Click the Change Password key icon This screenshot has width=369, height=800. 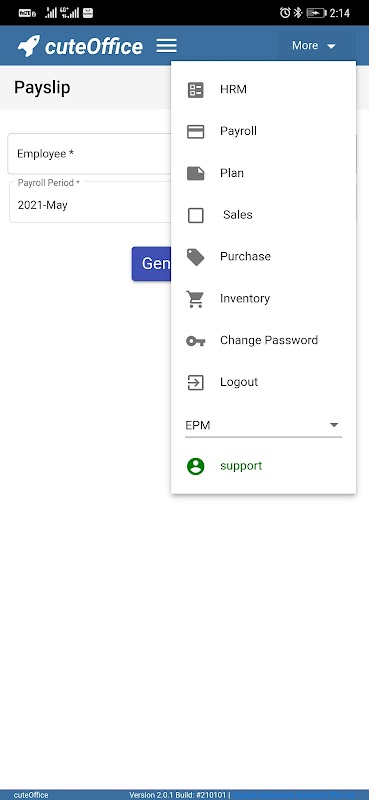(195, 341)
